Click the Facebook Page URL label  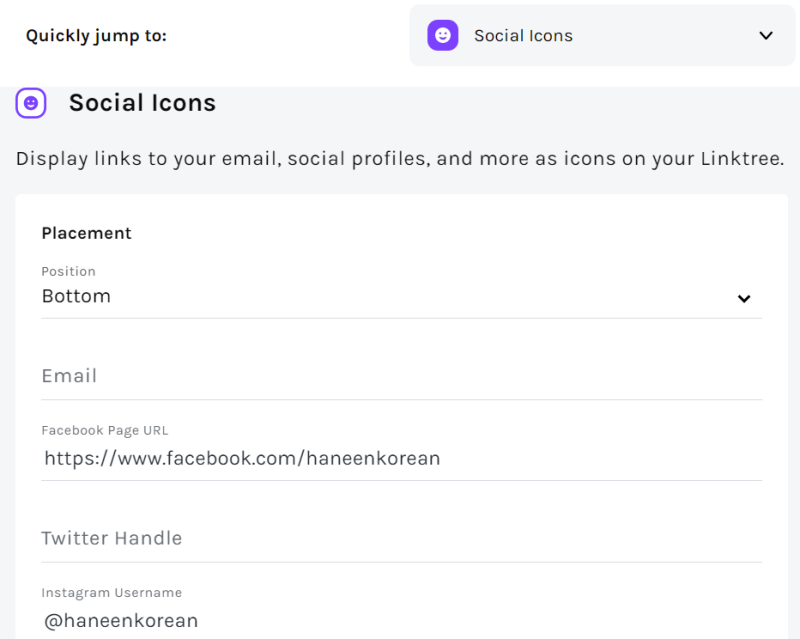pyautogui.click(x=104, y=430)
